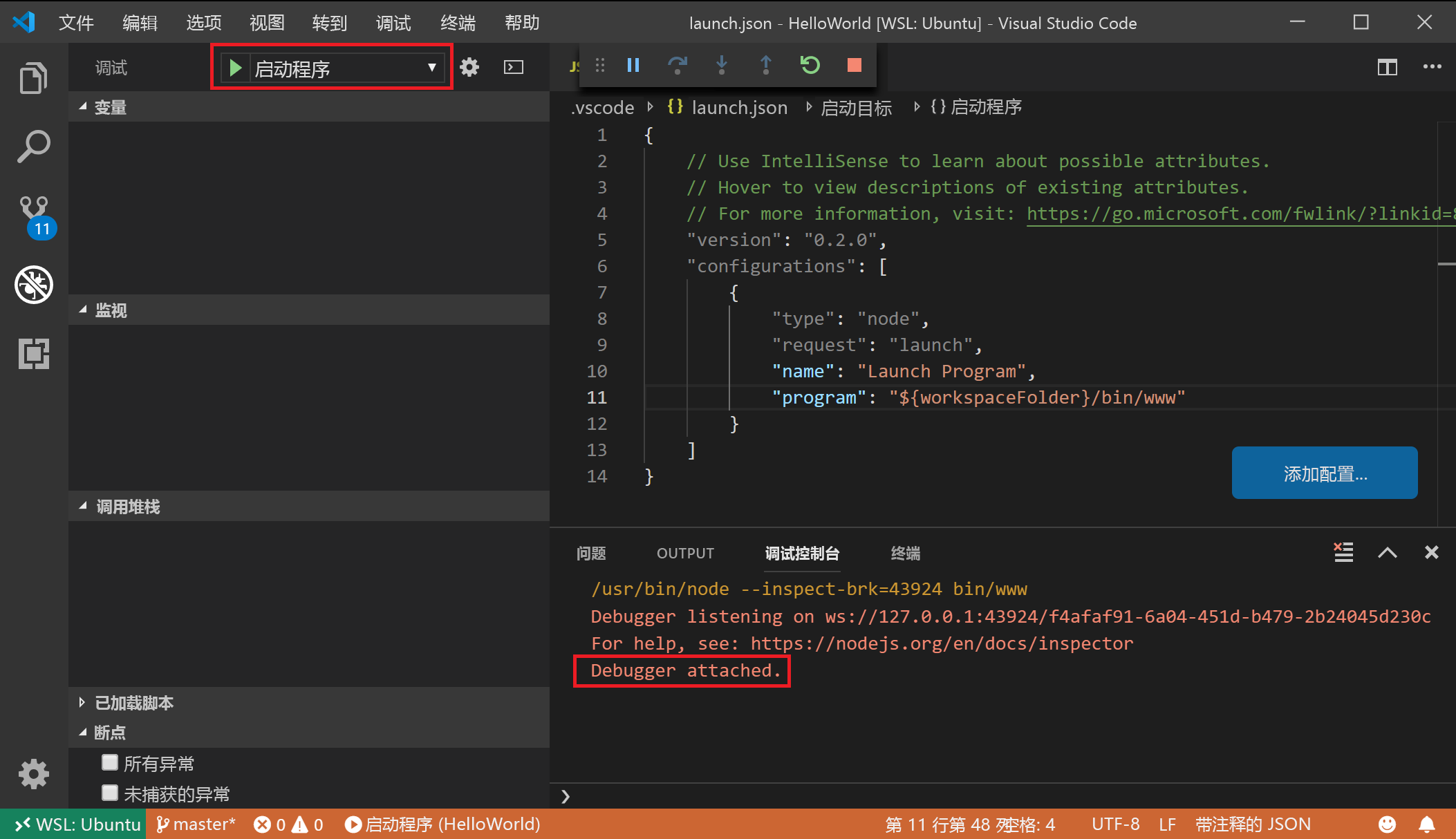
Task: Click 启动目标 breadcrumb item
Action: (856, 107)
